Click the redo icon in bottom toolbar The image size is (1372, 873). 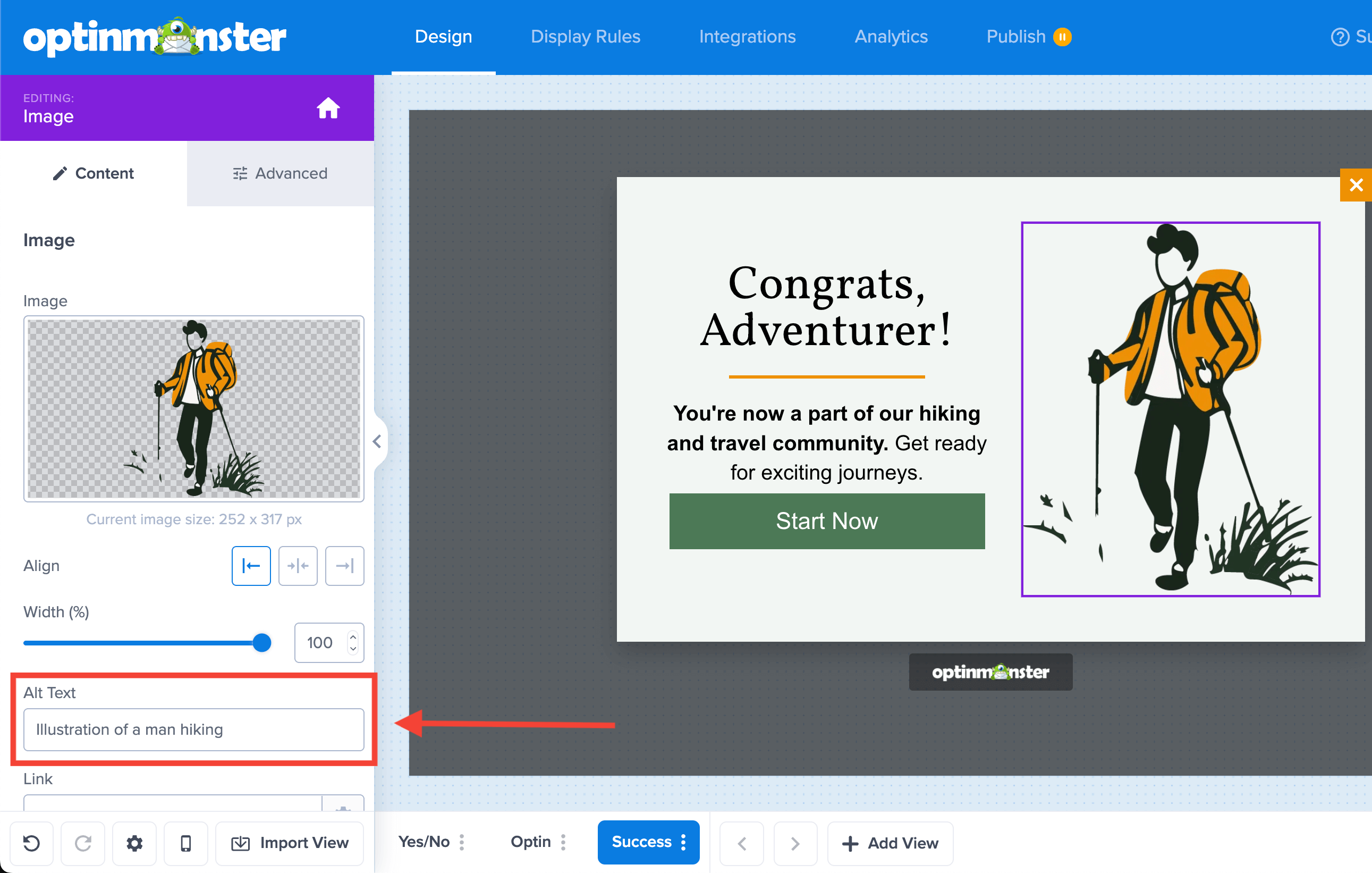pyautogui.click(x=83, y=843)
